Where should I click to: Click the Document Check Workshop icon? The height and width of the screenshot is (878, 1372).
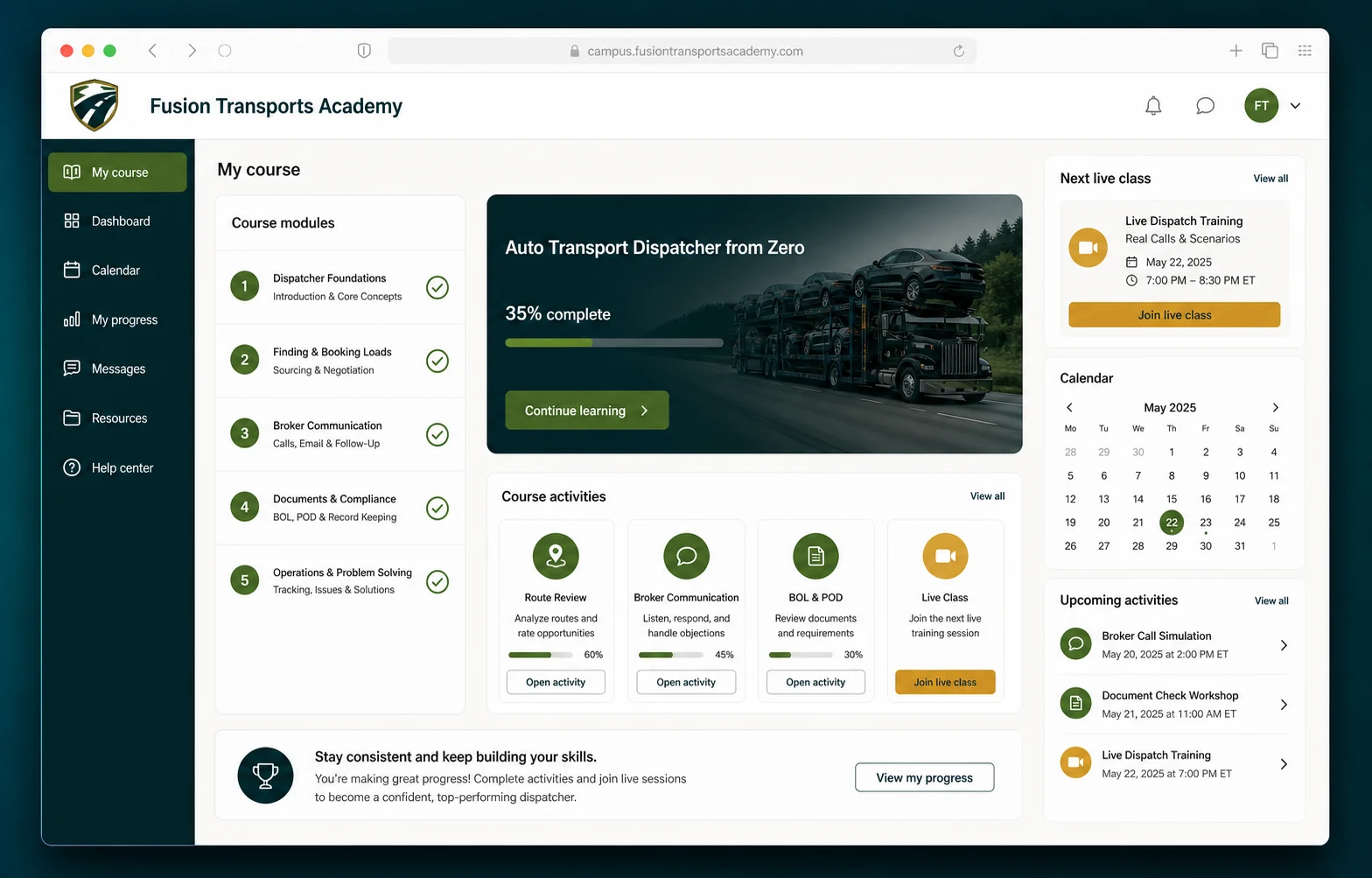1075,704
